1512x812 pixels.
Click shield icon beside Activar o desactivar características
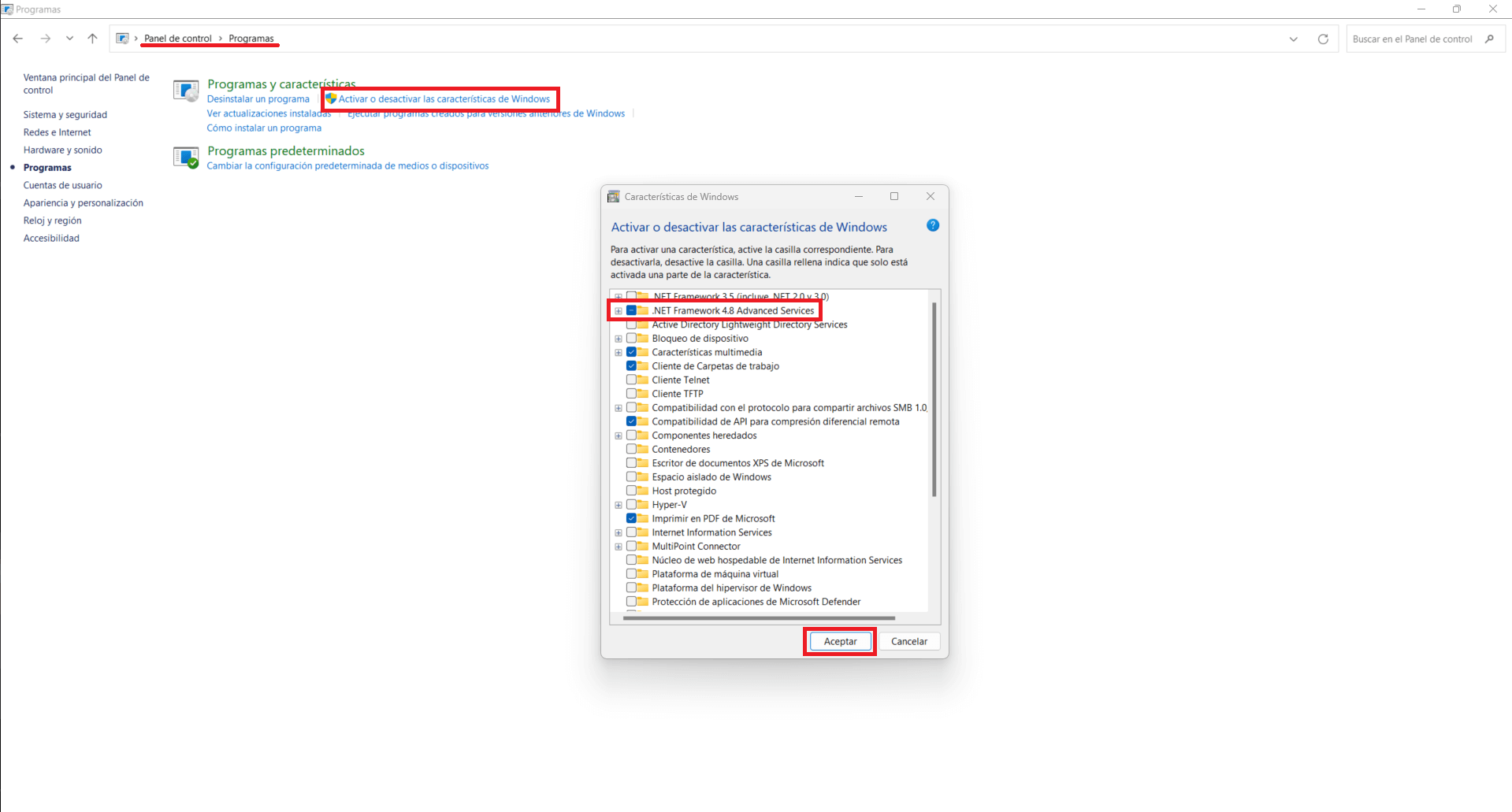point(332,98)
